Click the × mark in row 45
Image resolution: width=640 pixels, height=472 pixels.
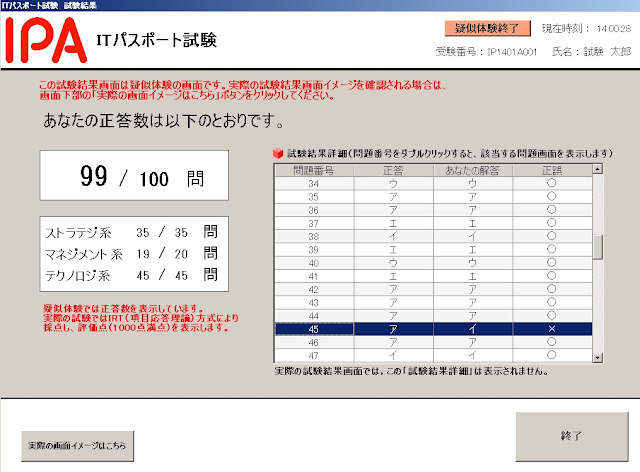(x=552, y=329)
